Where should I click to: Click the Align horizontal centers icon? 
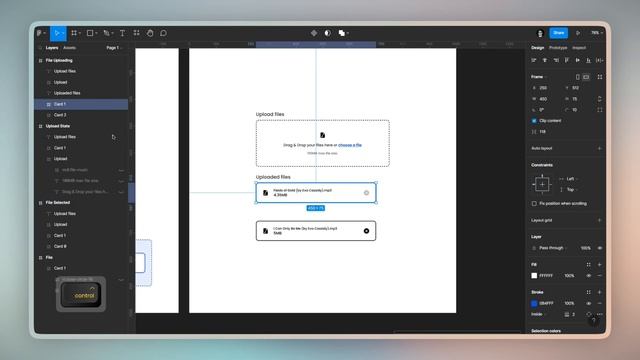[x=545, y=60]
